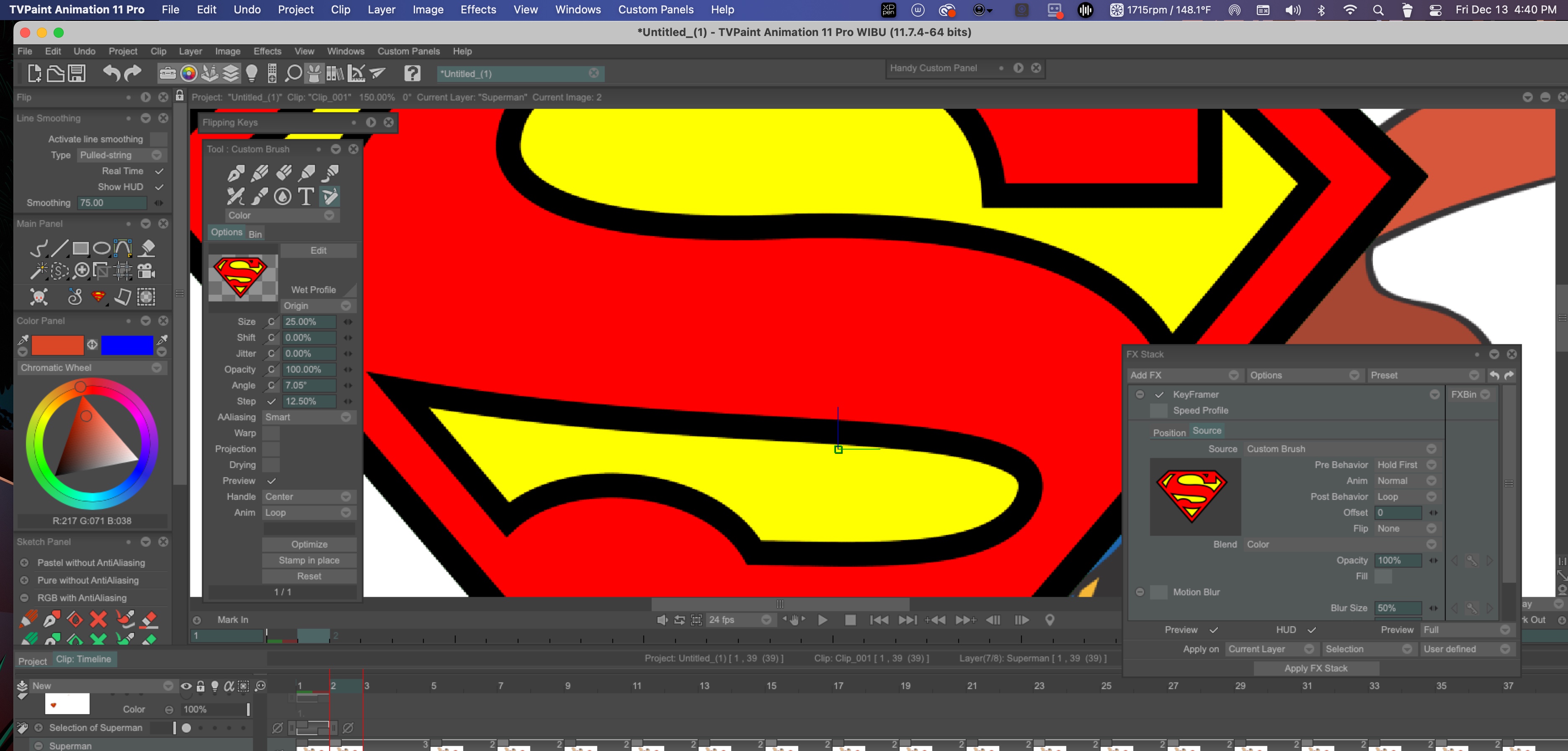Click the Undo arrow in toolbar
The image size is (1568, 751).
(111, 74)
